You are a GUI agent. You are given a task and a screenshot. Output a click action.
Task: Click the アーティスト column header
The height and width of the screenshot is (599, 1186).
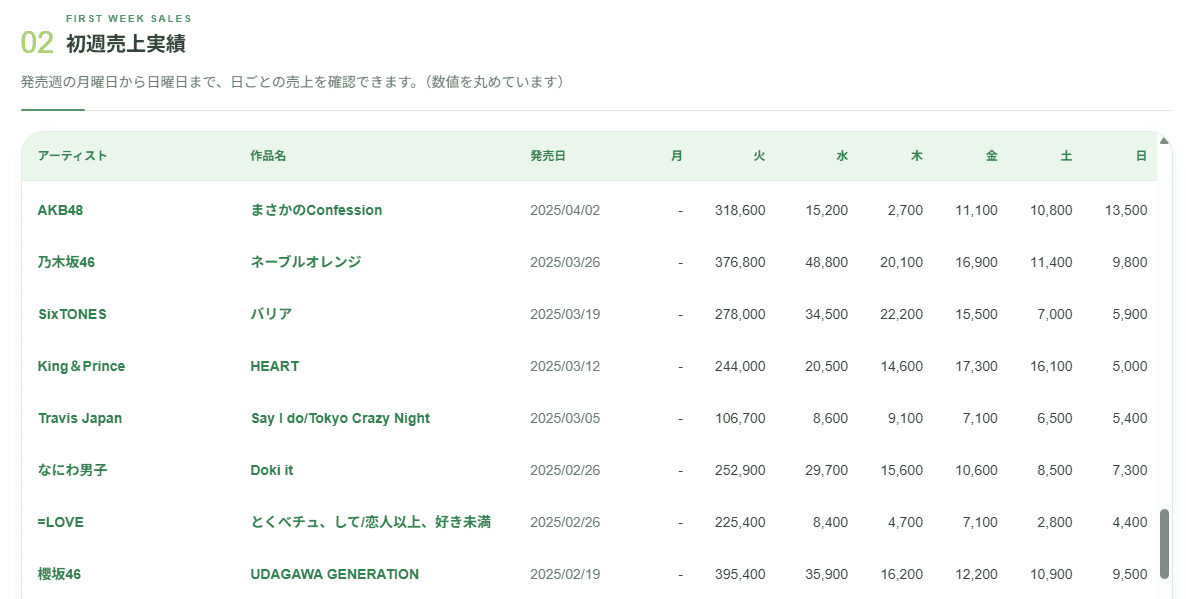(73, 156)
